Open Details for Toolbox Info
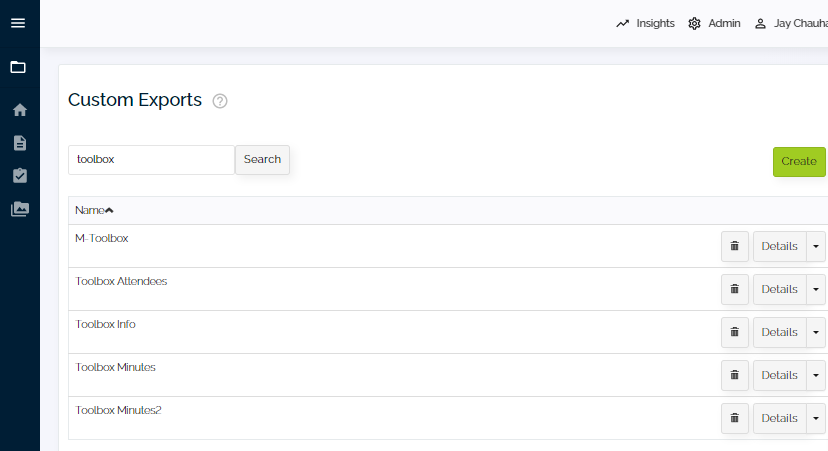 pos(779,332)
